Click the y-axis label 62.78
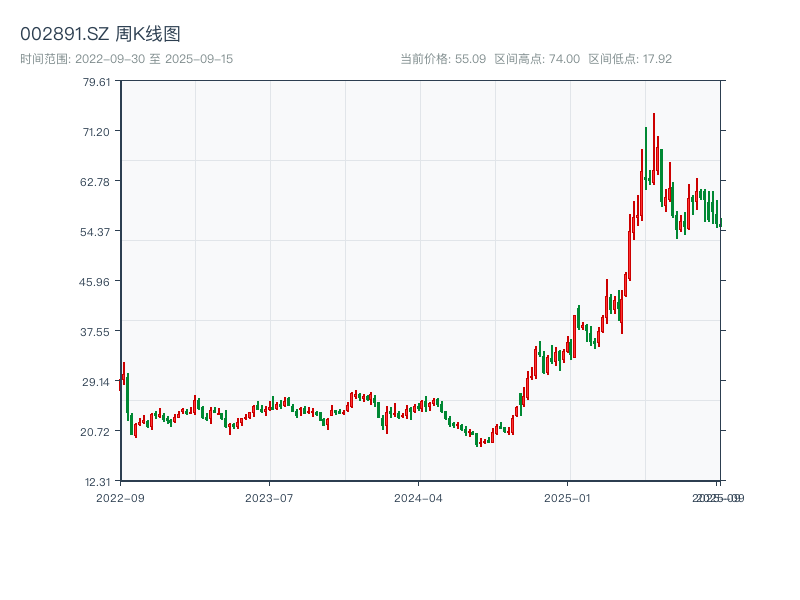 coord(95,182)
